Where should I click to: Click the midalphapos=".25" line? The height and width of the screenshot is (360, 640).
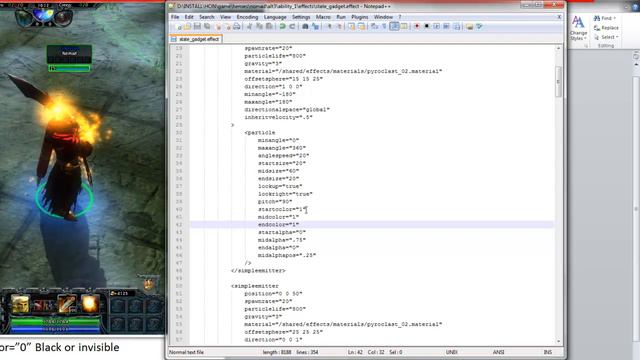click(287, 256)
